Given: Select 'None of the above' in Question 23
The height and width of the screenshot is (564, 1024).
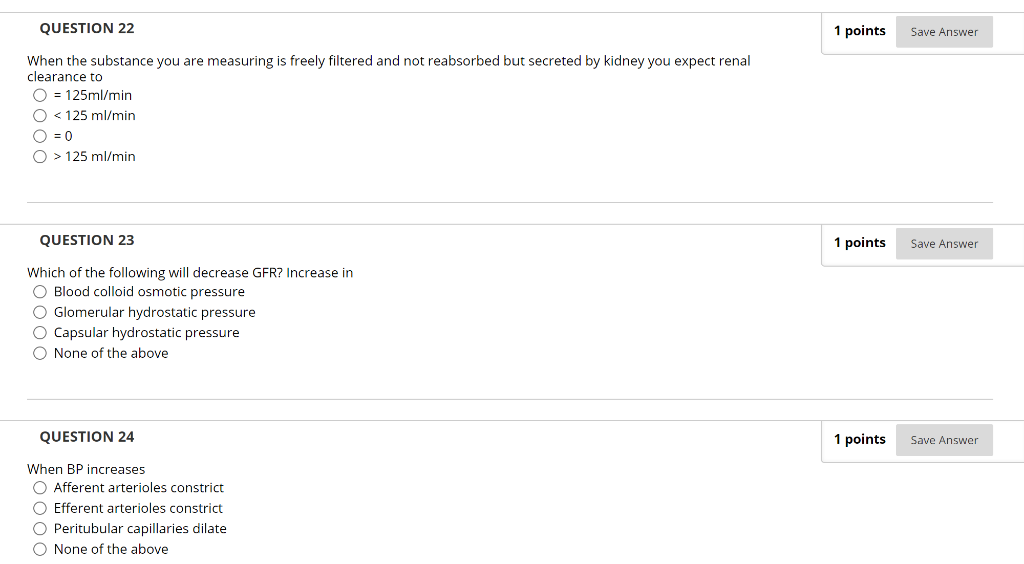Looking at the screenshot, I should coord(40,354).
